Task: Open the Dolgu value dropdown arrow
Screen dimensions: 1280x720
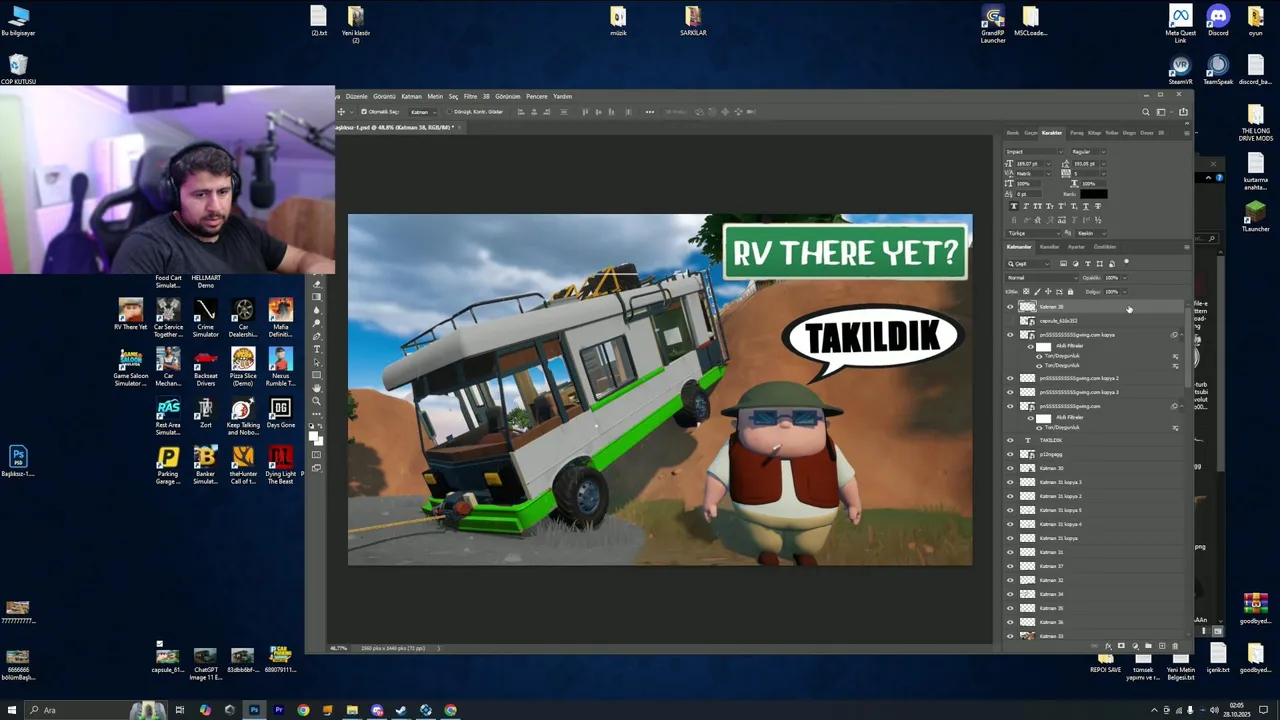Action: (1125, 292)
